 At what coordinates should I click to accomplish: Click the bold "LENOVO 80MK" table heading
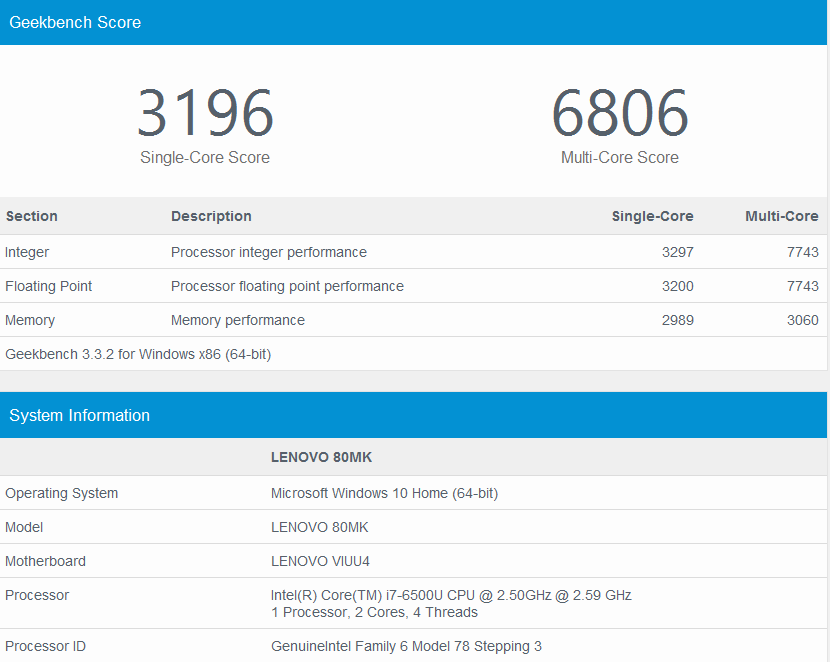click(x=321, y=457)
